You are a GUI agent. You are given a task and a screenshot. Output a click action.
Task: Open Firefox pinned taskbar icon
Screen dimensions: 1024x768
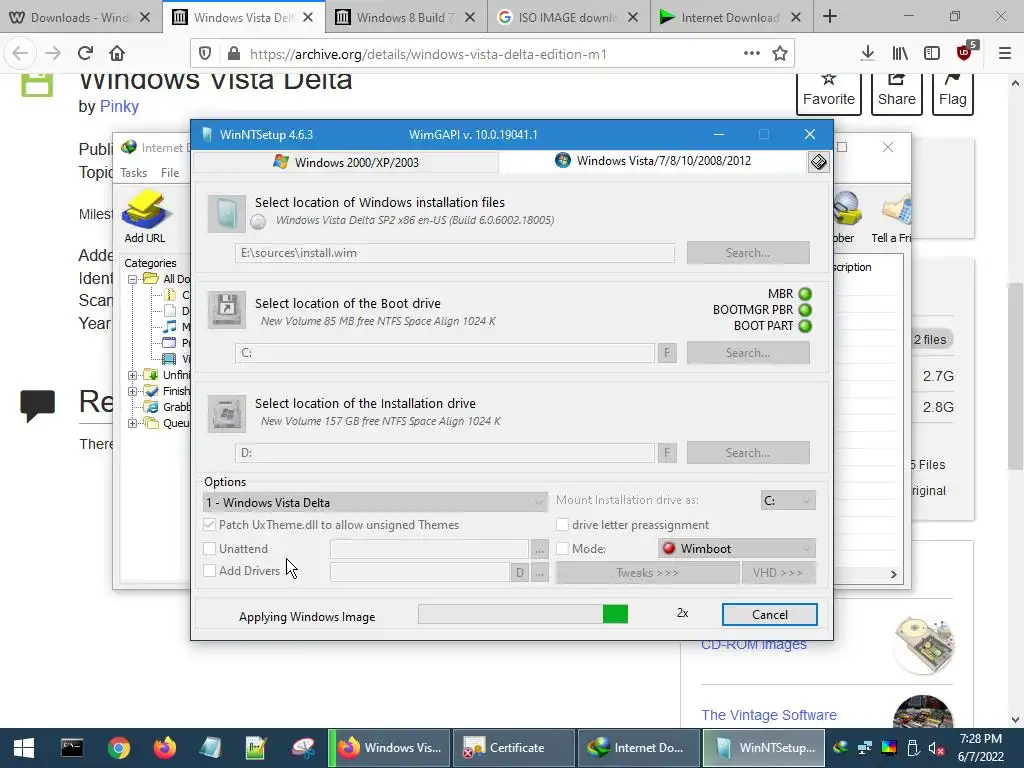(165, 748)
